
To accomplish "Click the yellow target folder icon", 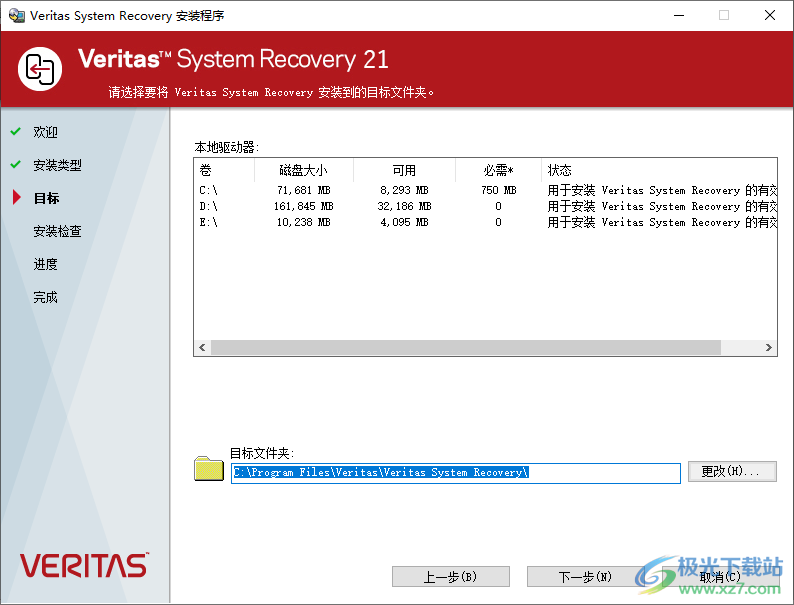I will [209, 468].
